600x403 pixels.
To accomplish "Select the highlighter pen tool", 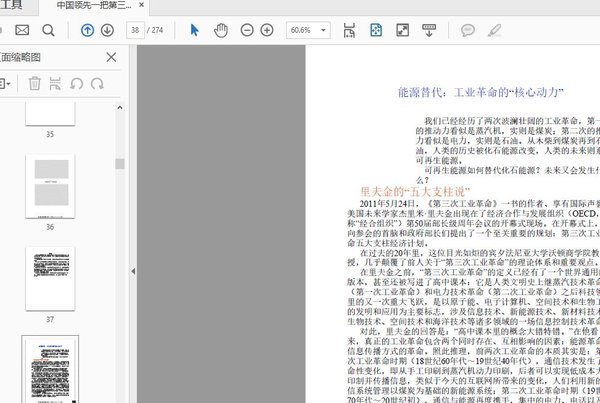I will coord(494,31).
